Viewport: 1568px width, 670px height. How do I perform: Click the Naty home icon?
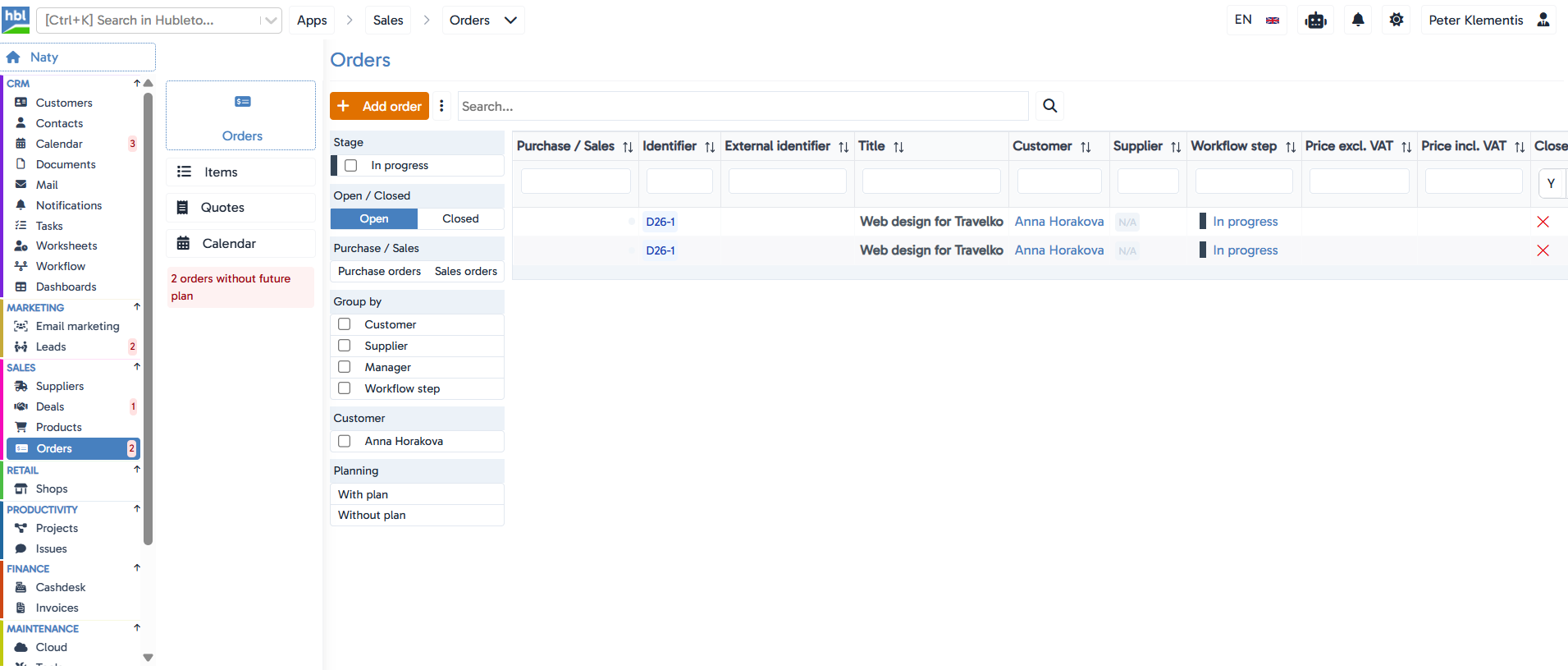click(x=13, y=57)
